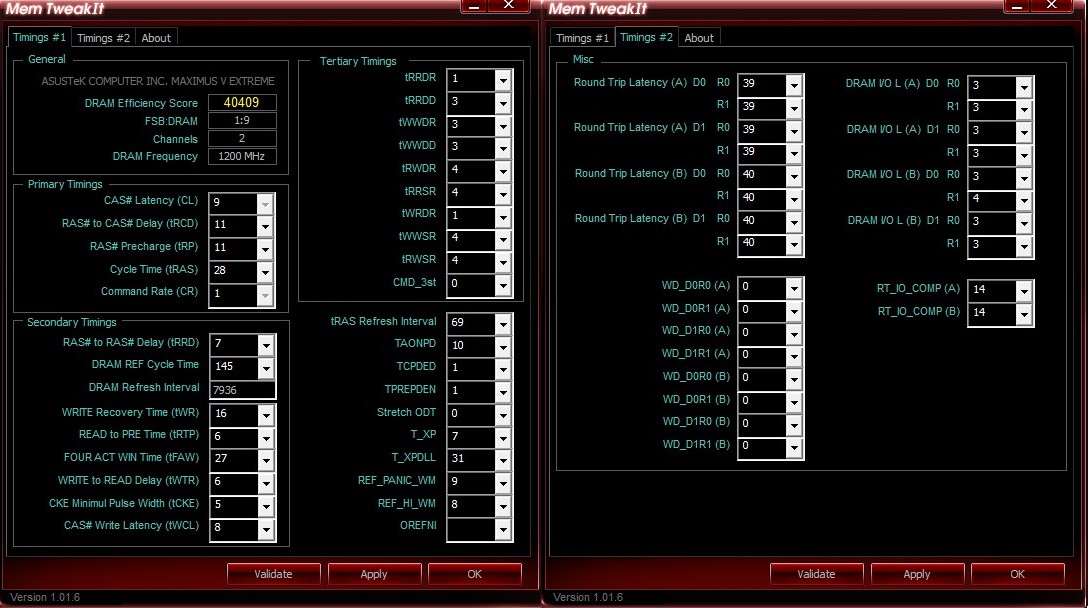Expand WD_D0R0 (B) dropdown
This screenshot has width=1089, height=608.
tap(794, 380)
